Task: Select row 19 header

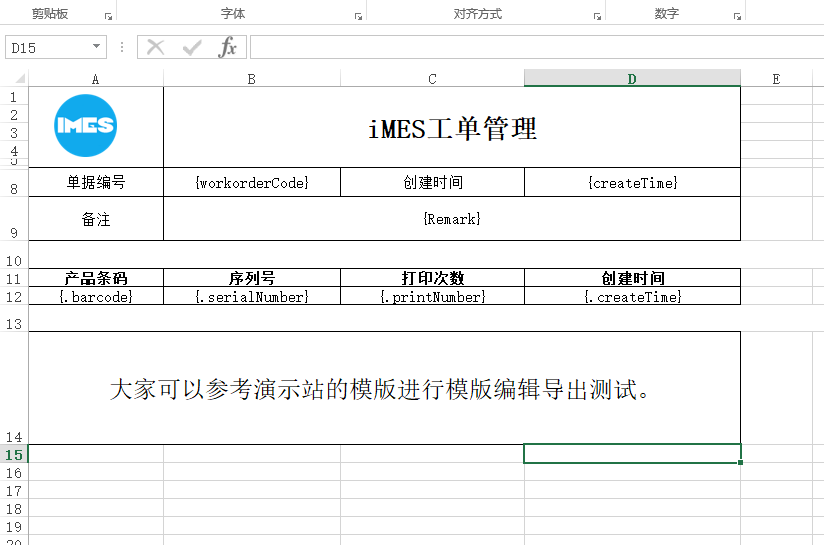Action: coord(14,526)
